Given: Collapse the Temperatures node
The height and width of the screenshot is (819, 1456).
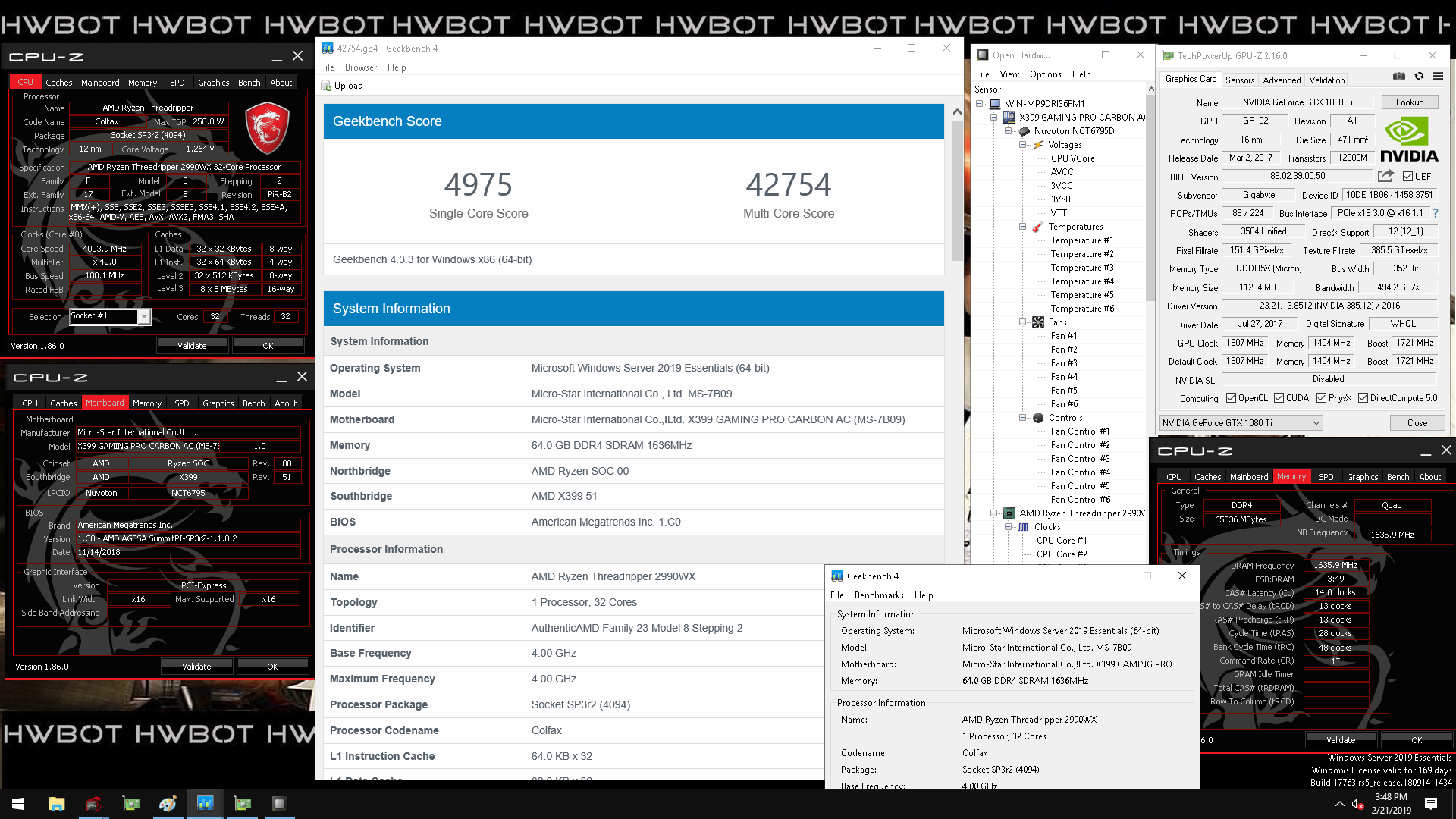Looking at the screenshot, I should coord(1023,227).
